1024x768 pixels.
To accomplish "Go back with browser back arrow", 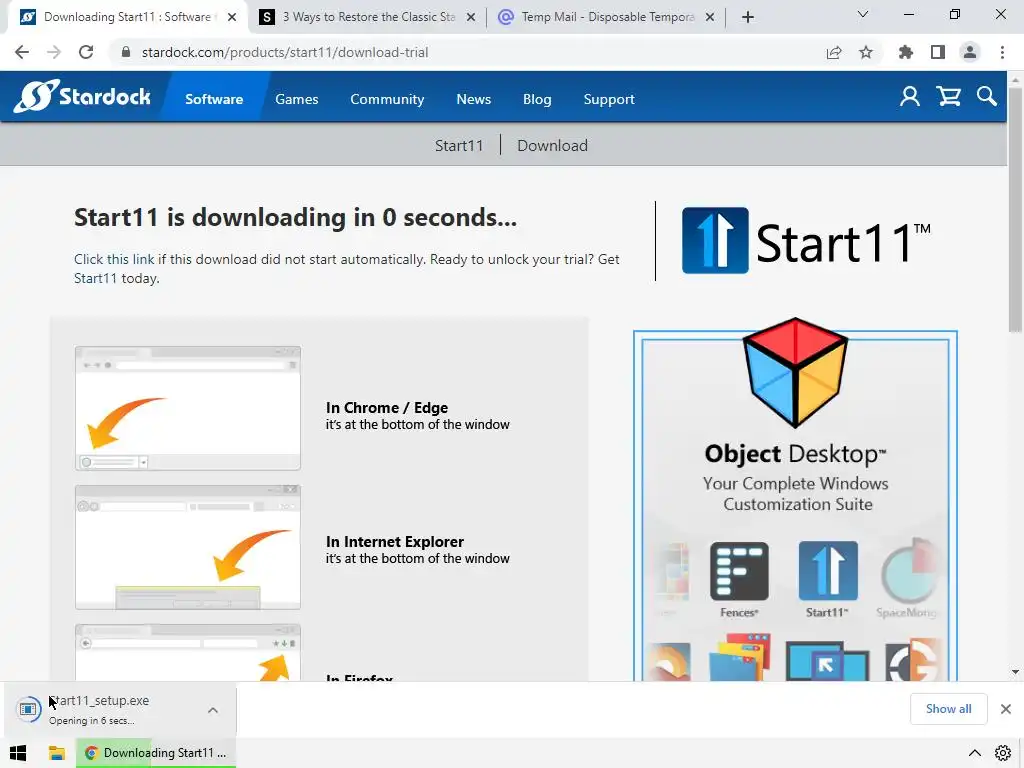I will (x=22, y=52).
